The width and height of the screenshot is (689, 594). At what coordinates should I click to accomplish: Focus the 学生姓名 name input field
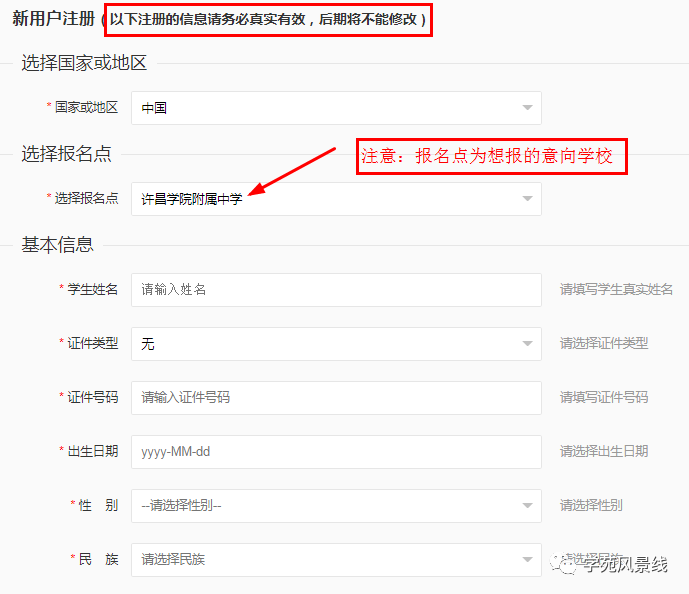click(x=335, y=290)
